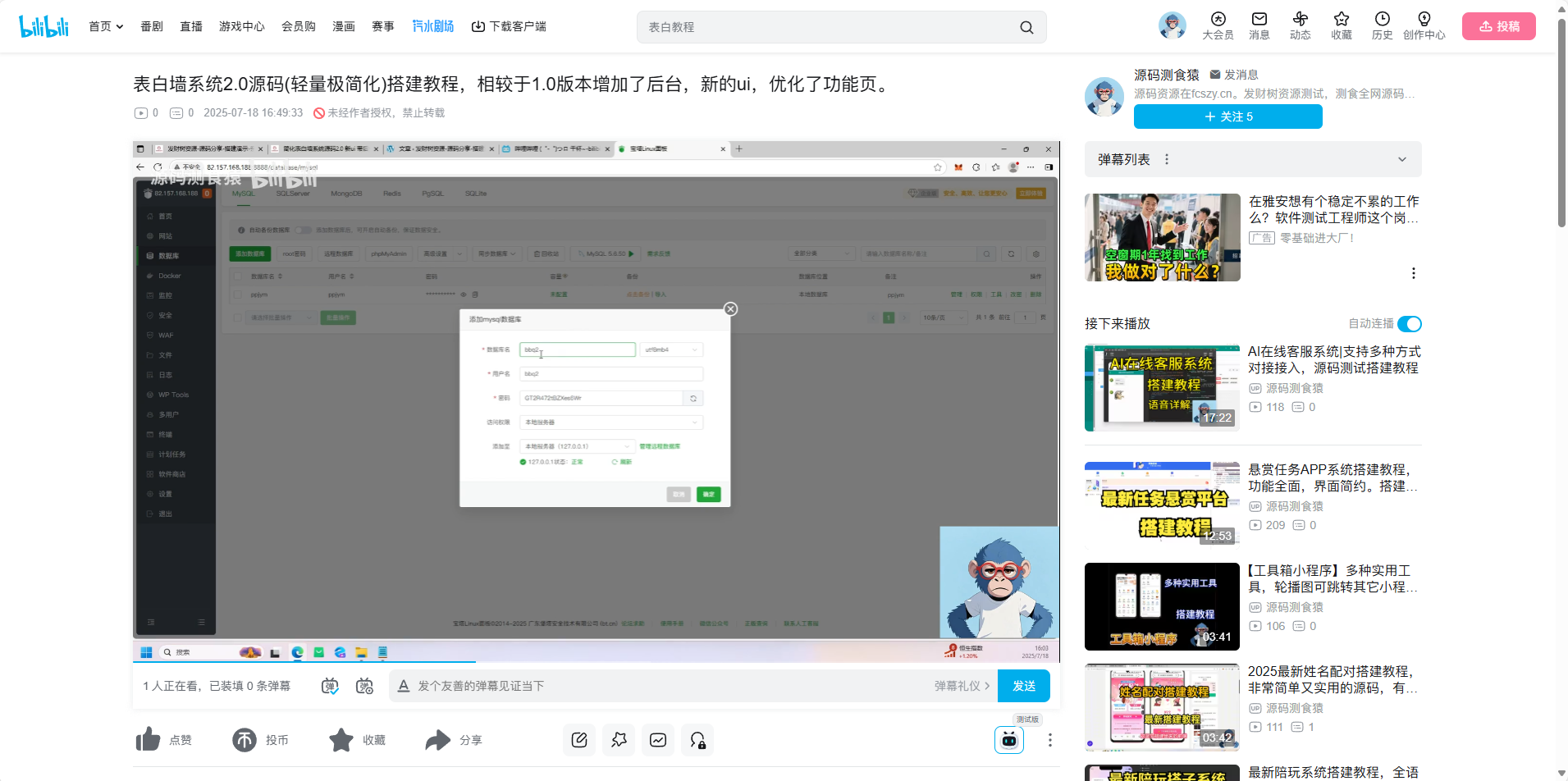Open AI在线客服系统 video thumbnail

click(x=1162, y=388)
